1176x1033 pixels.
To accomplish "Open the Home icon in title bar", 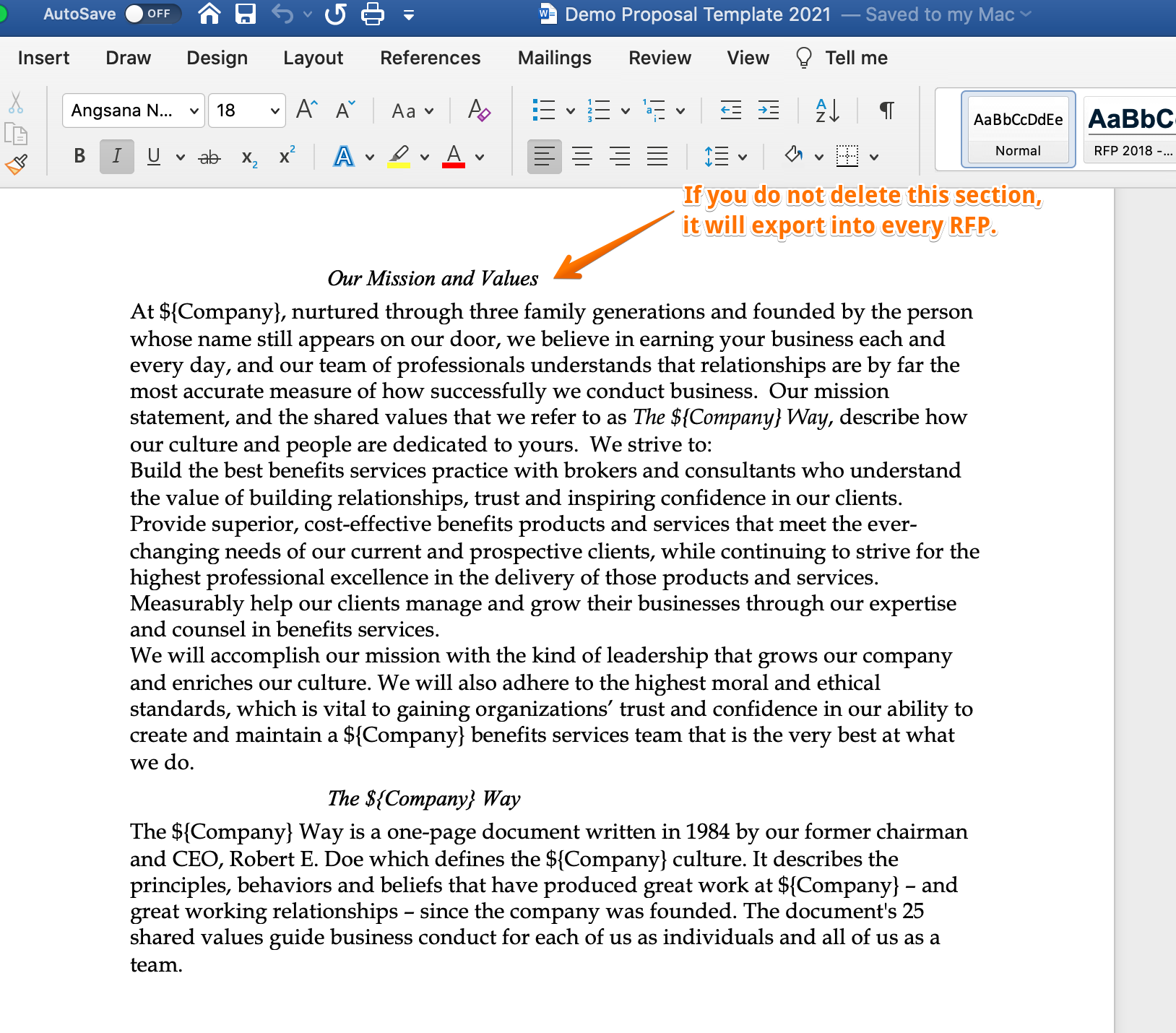I will [x=209, y=14].
